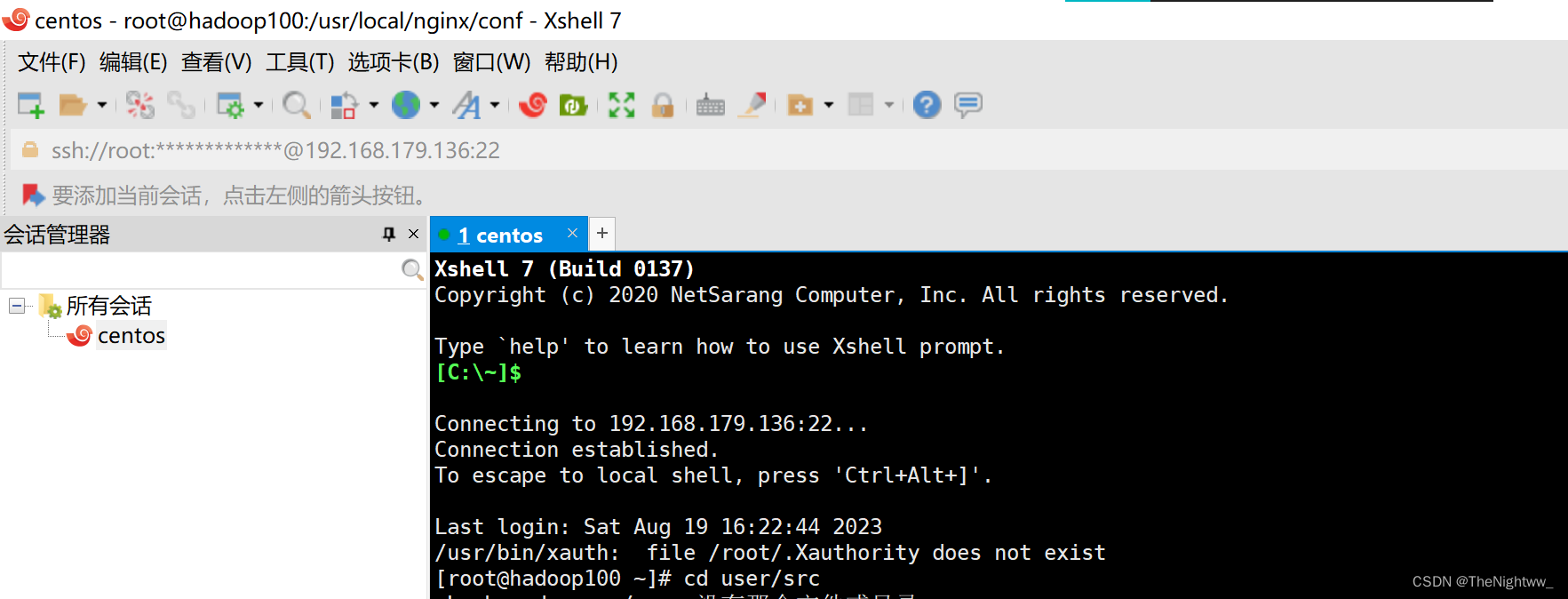Click the Font icon
Image resolution: width=1568 pixels, height=599 pixels.
pos(466,105)
